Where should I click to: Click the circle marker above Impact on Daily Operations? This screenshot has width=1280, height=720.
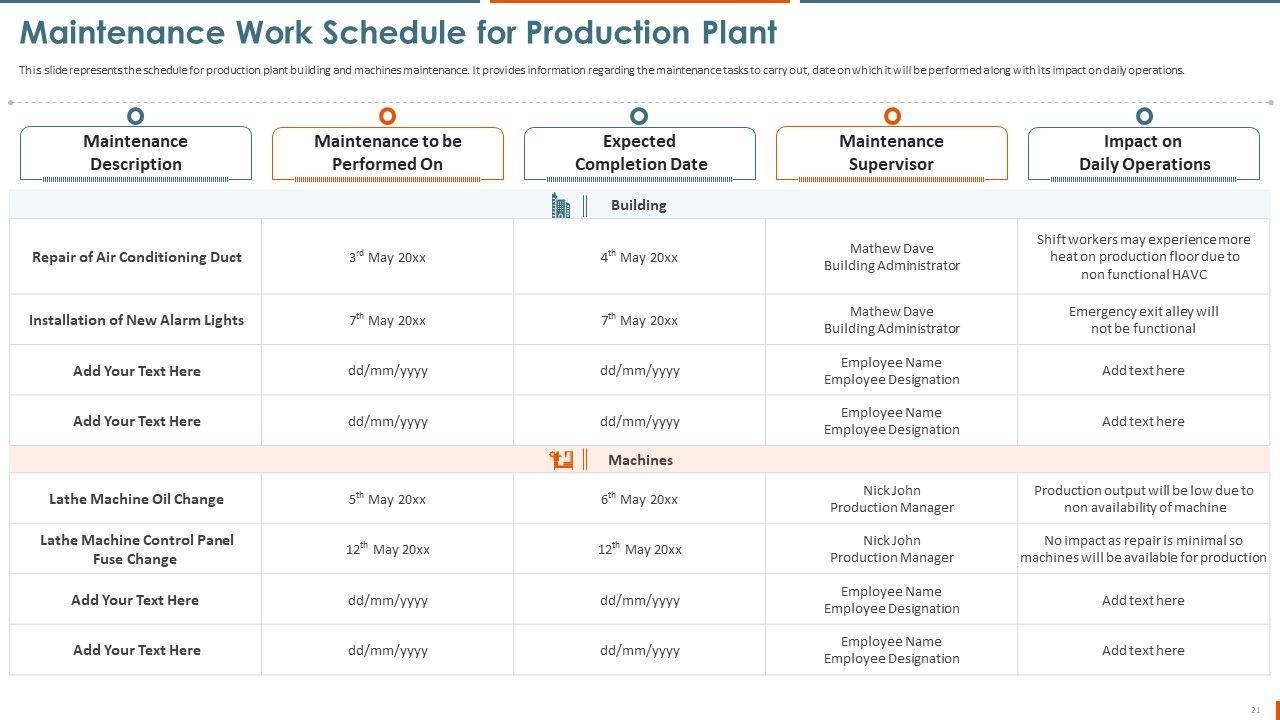1144,116
